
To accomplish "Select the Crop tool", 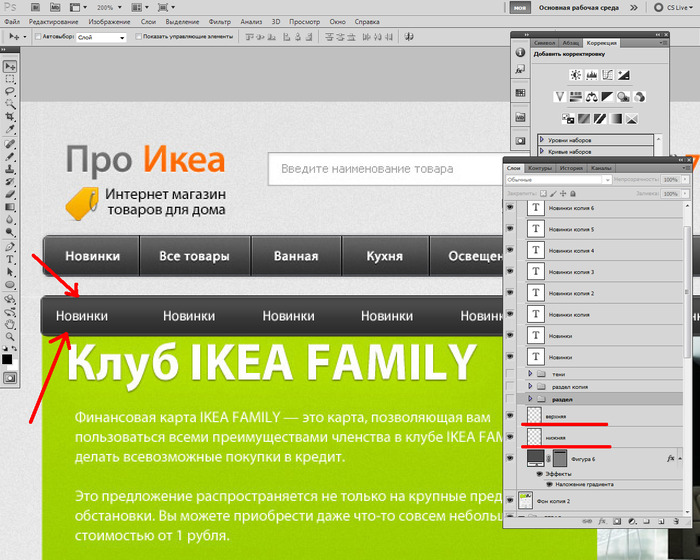I will 10,117.
